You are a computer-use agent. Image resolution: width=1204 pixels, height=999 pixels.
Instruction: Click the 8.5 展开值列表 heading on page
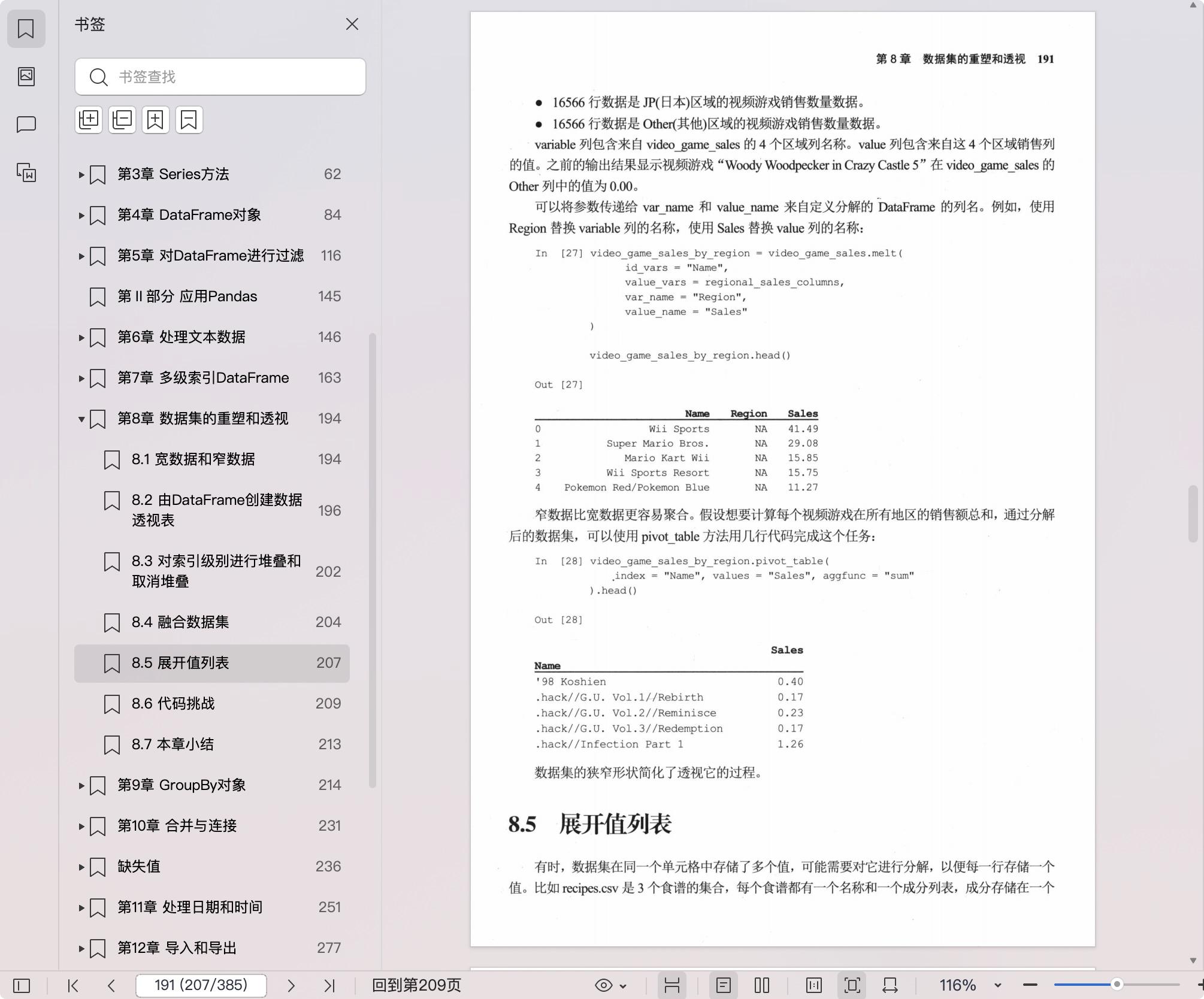click(590, 824)
